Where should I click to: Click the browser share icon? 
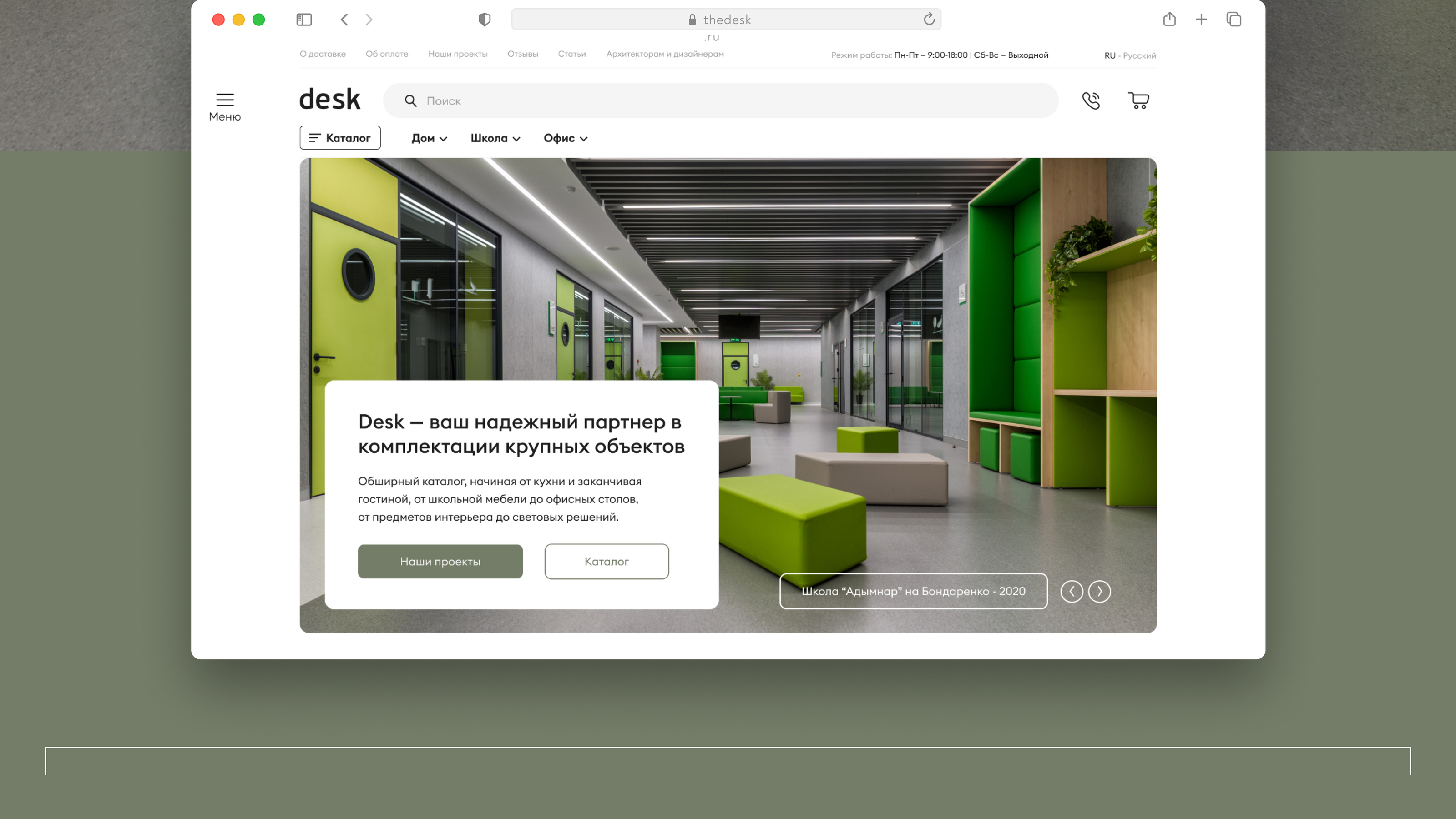coord(1169,20)
